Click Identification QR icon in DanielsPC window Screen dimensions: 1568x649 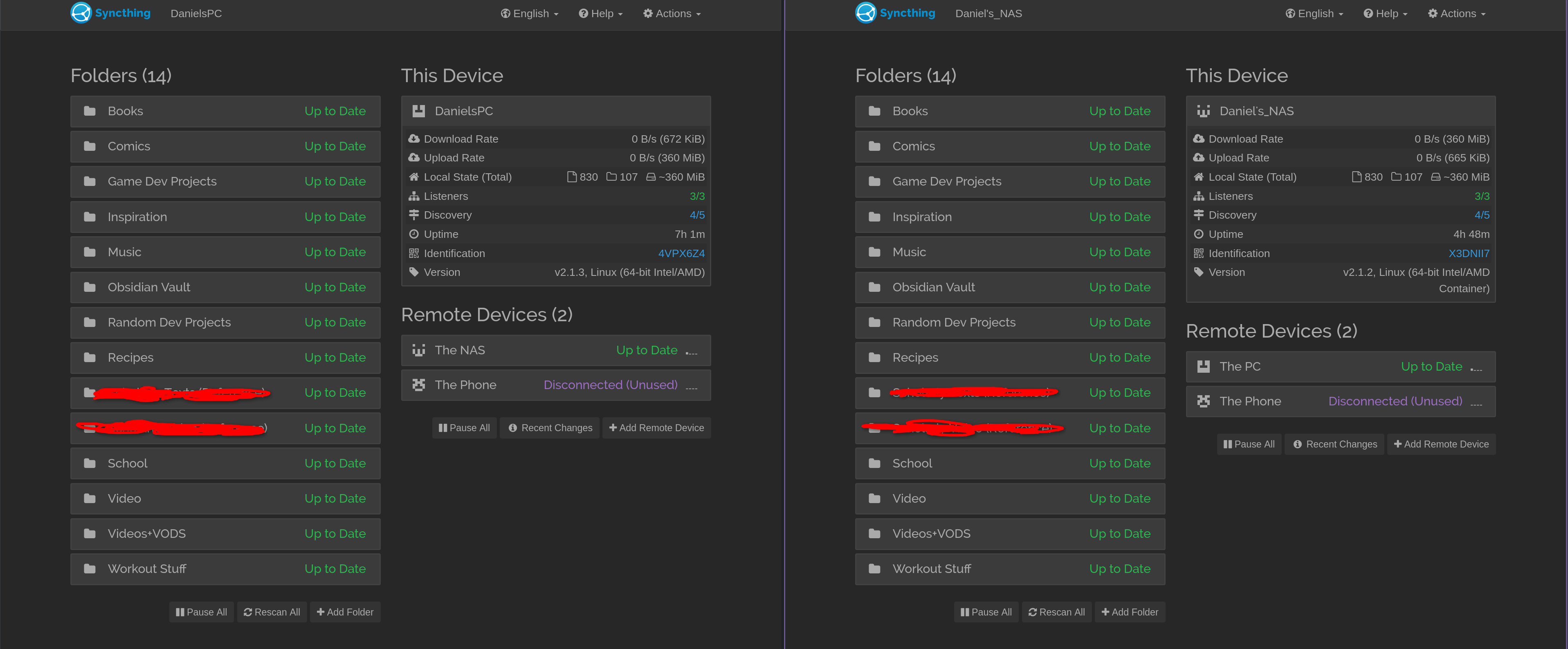click(x=414, y=254)
